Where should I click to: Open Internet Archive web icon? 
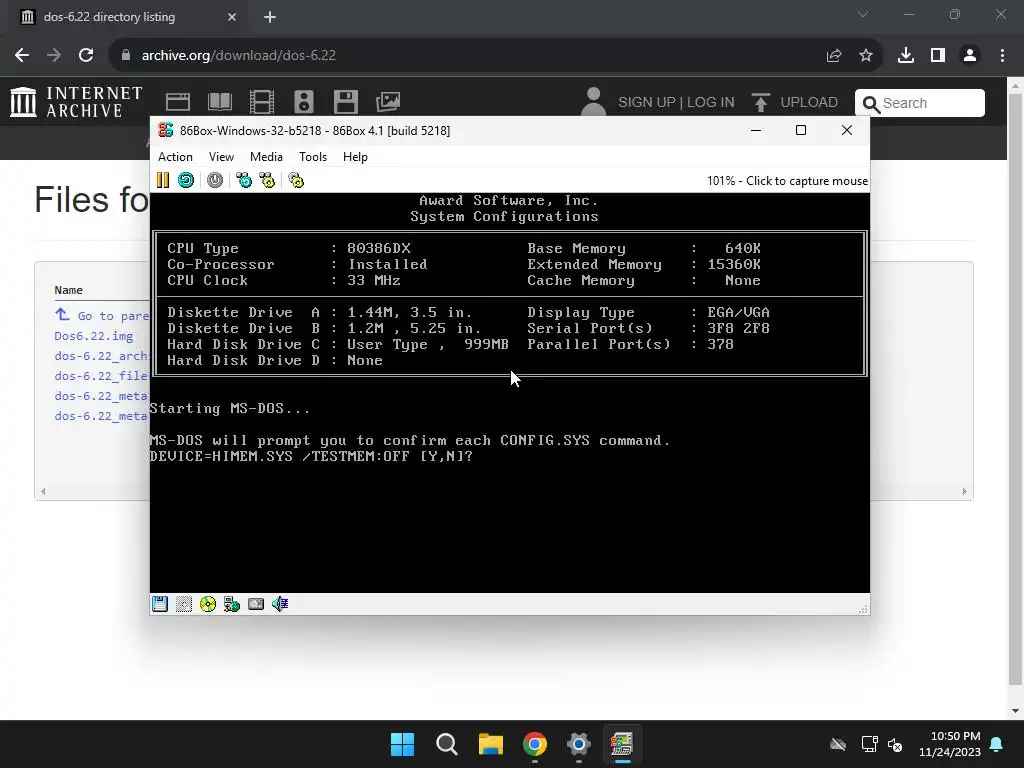(178, 102)
